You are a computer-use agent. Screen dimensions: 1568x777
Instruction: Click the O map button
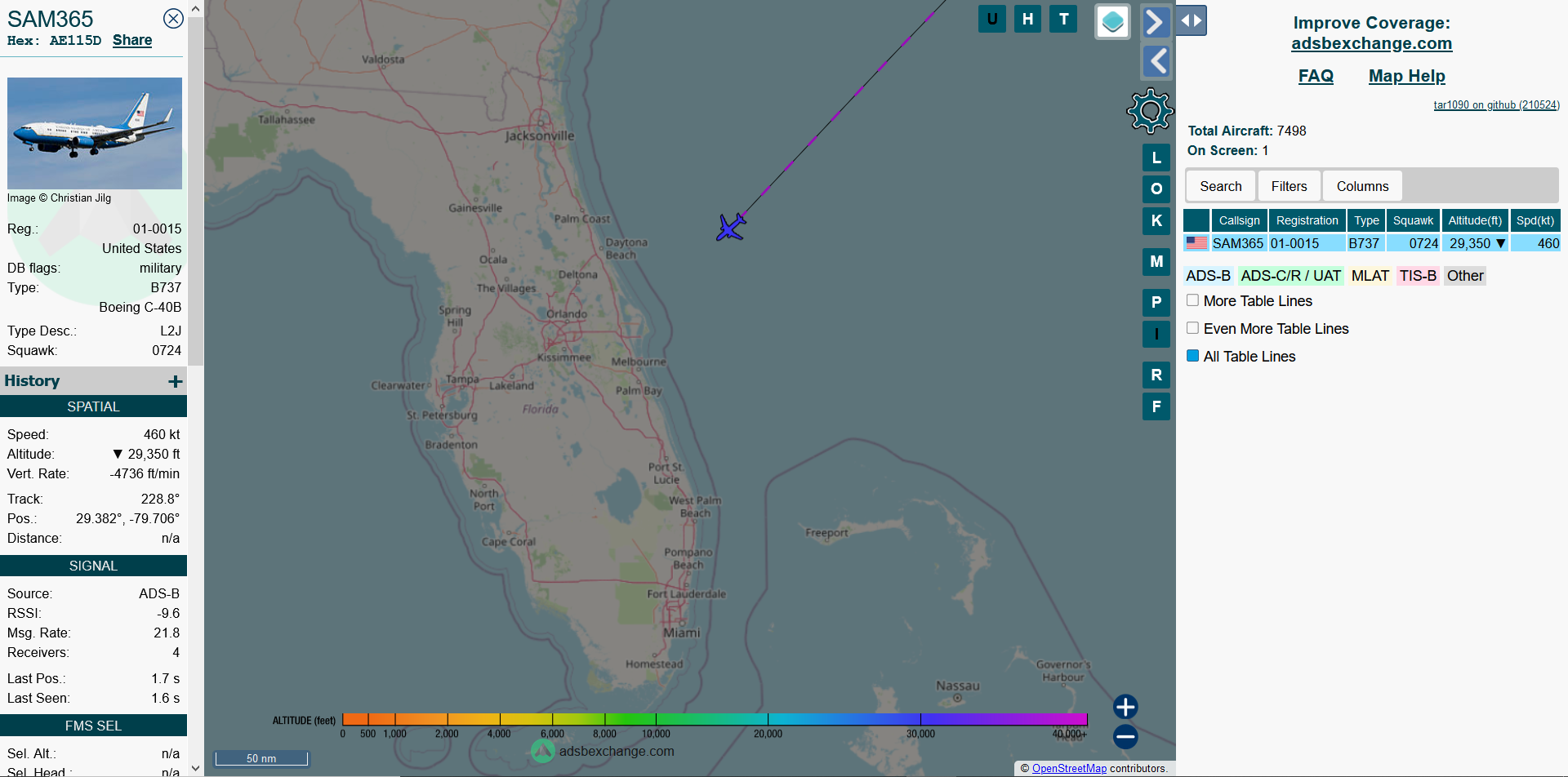point(1156,189)
